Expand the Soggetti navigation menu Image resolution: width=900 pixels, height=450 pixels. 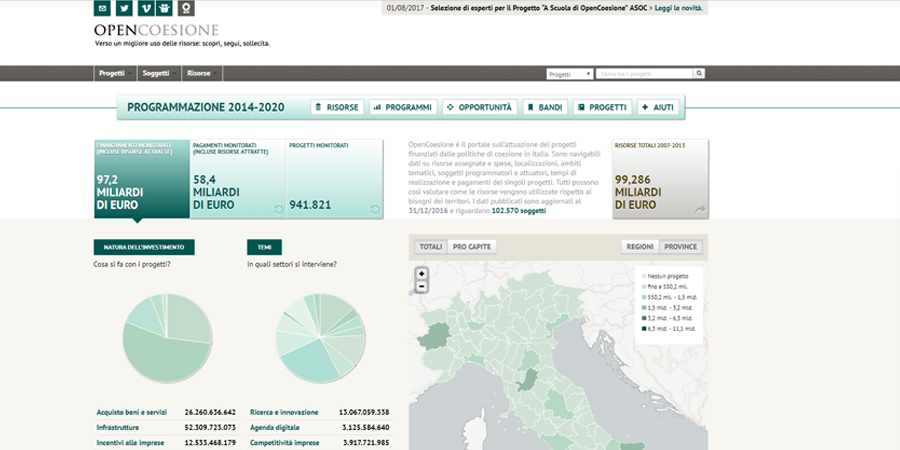click(x=157, y=74)
